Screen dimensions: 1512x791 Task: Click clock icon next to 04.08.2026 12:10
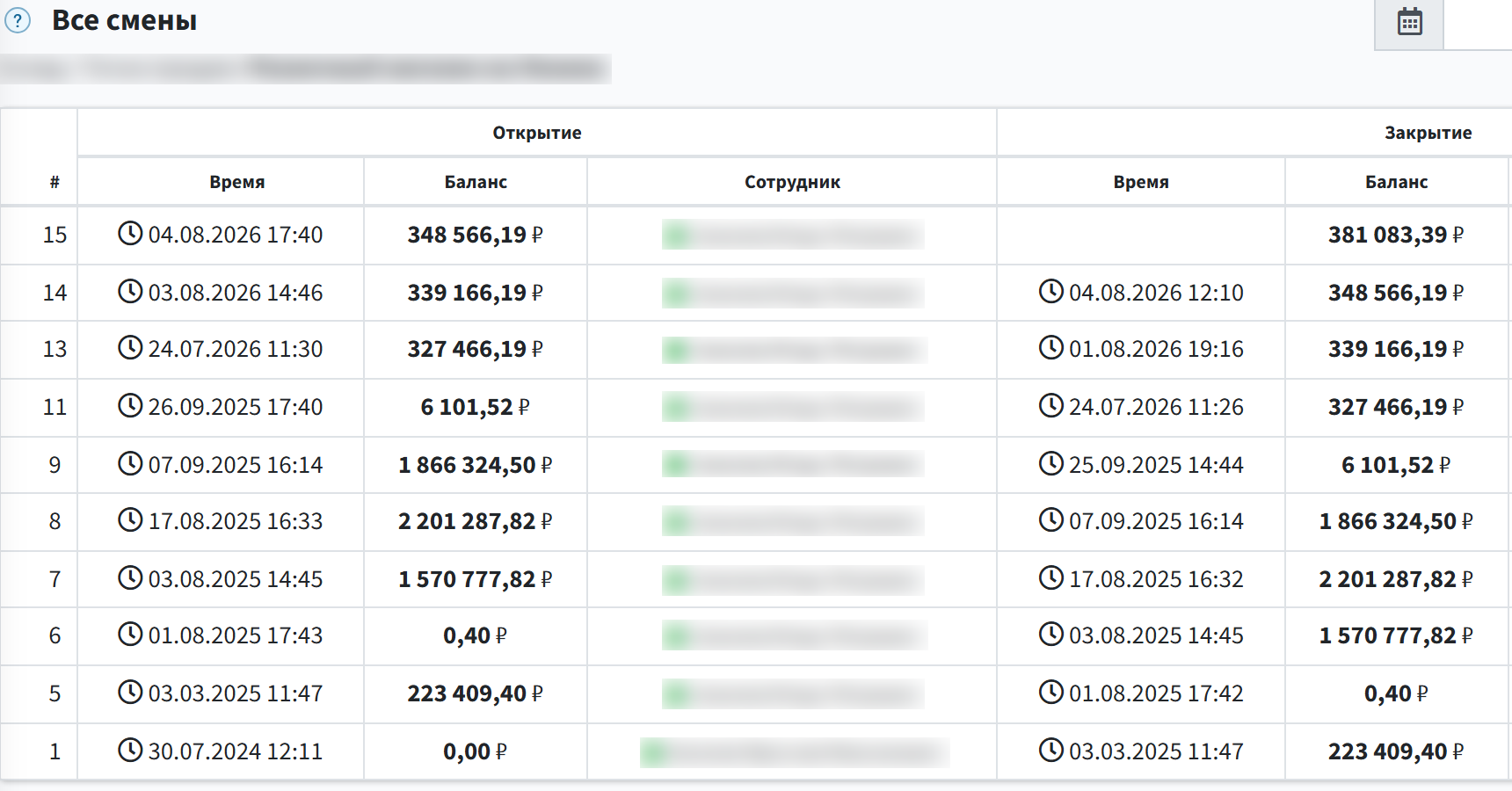[1051, 291]
